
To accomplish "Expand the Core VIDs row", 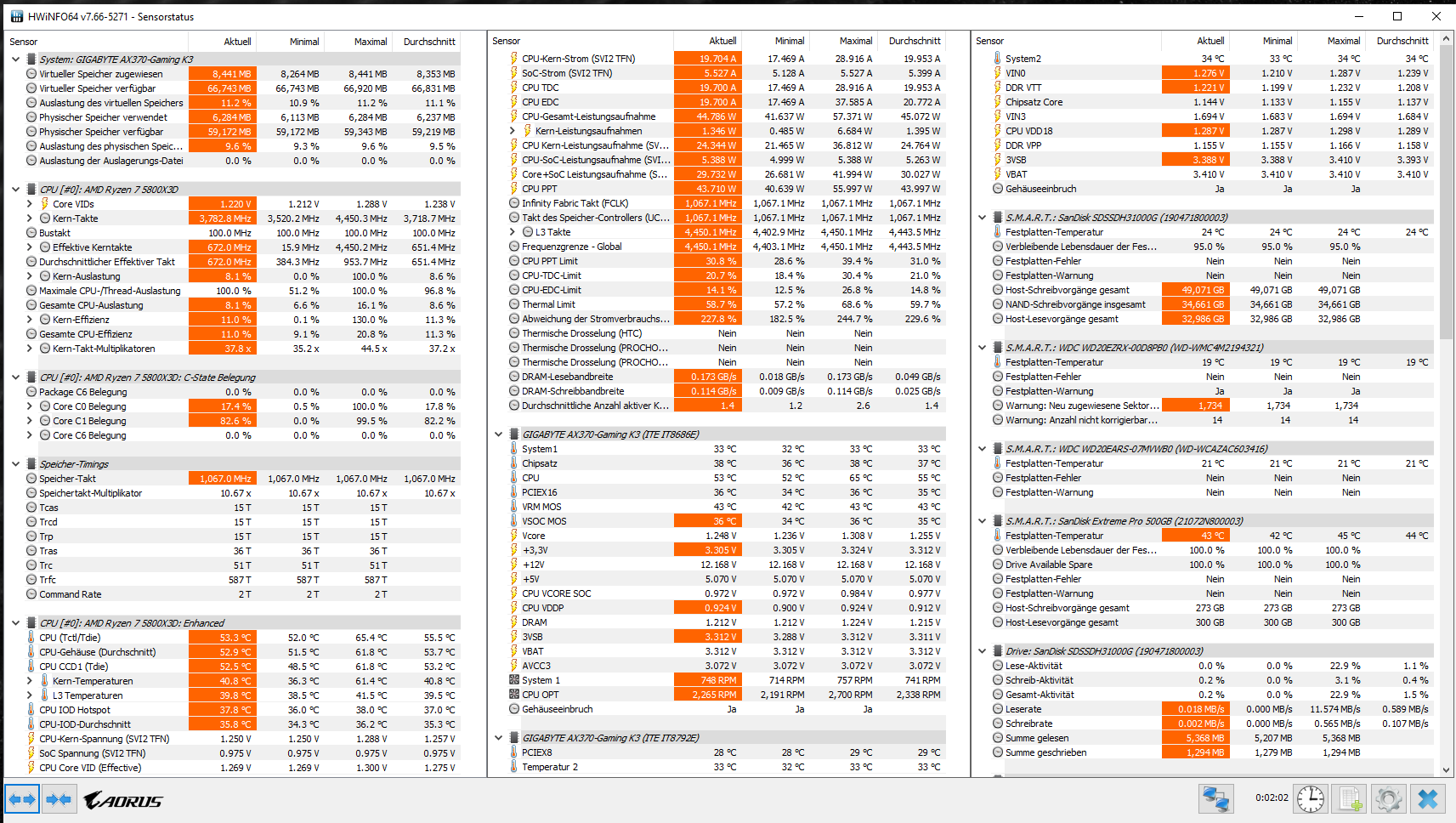I will (x=30, y=204).
